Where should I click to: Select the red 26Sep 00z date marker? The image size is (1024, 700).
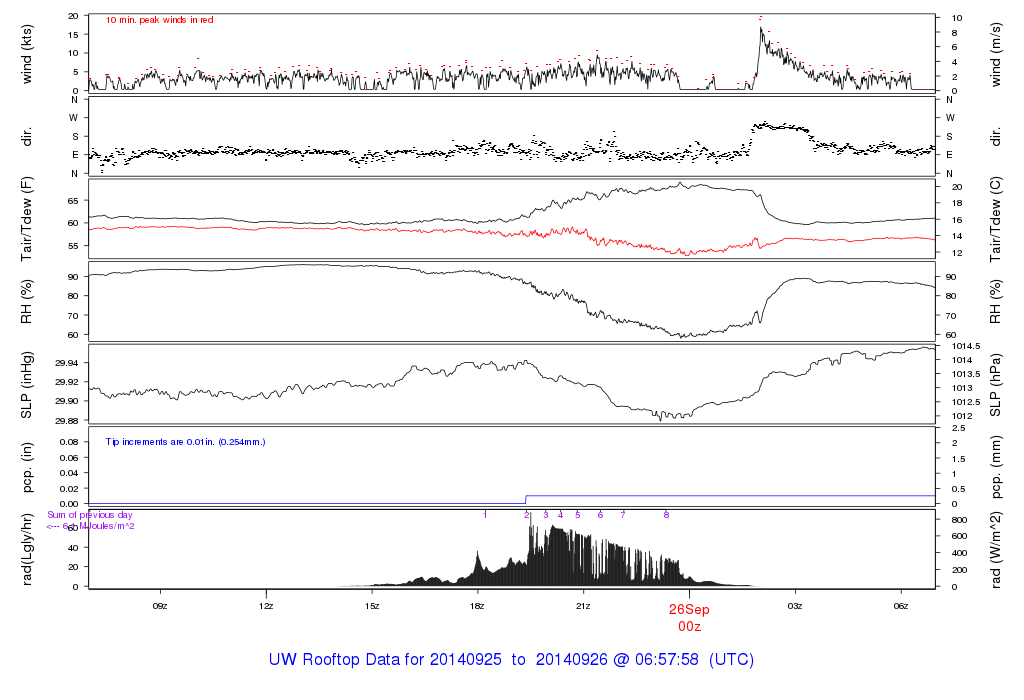pyautogui.click(x=689, y=615)
